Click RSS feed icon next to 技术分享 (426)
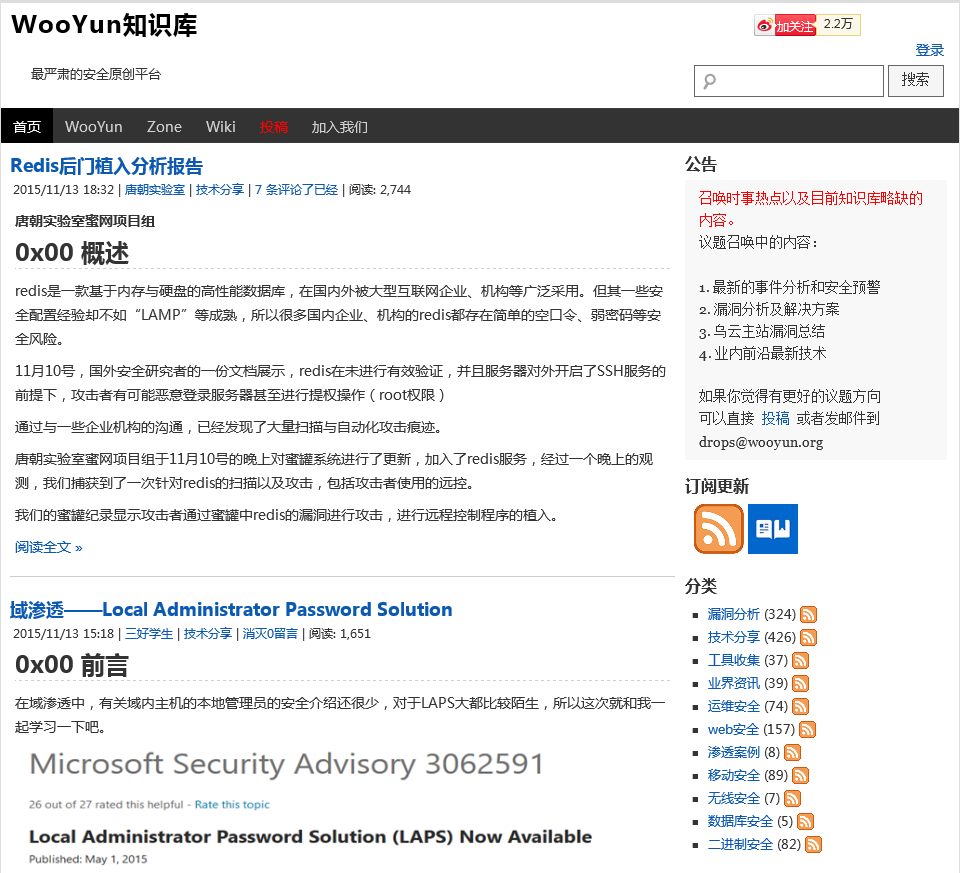The image size is (960, 873). coord(808,637)
